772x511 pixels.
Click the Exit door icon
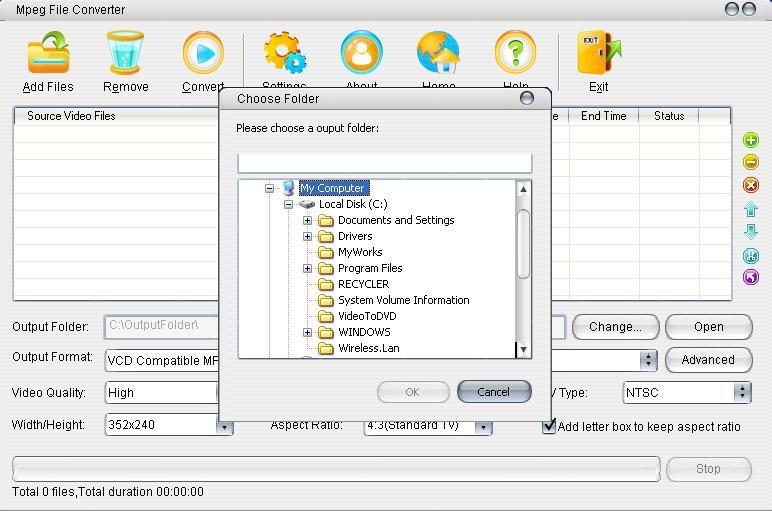599,53
